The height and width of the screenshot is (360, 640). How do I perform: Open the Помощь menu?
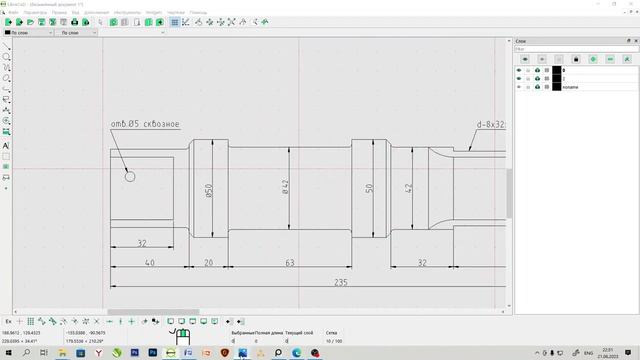pyautogui.click(x=198, y=13)
